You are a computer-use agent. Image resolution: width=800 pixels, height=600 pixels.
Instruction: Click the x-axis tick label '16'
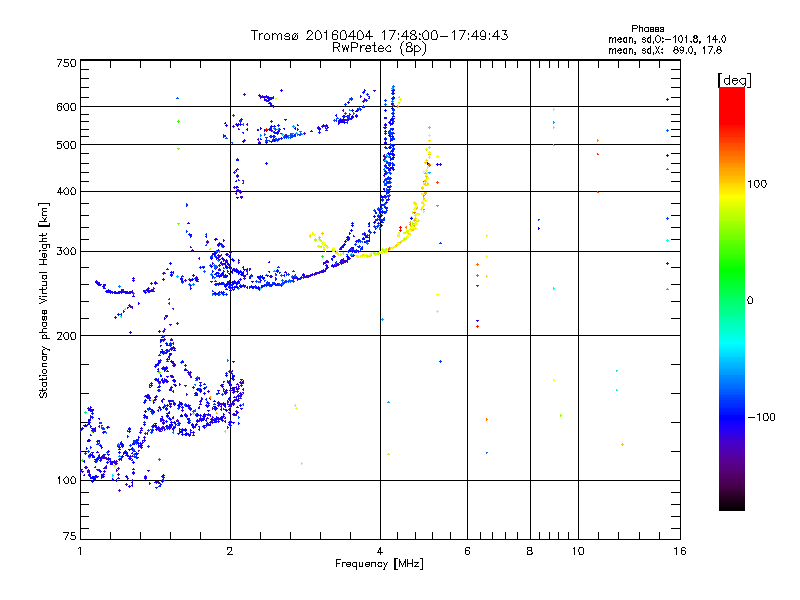pyautogui.click(x=680, y=551)
